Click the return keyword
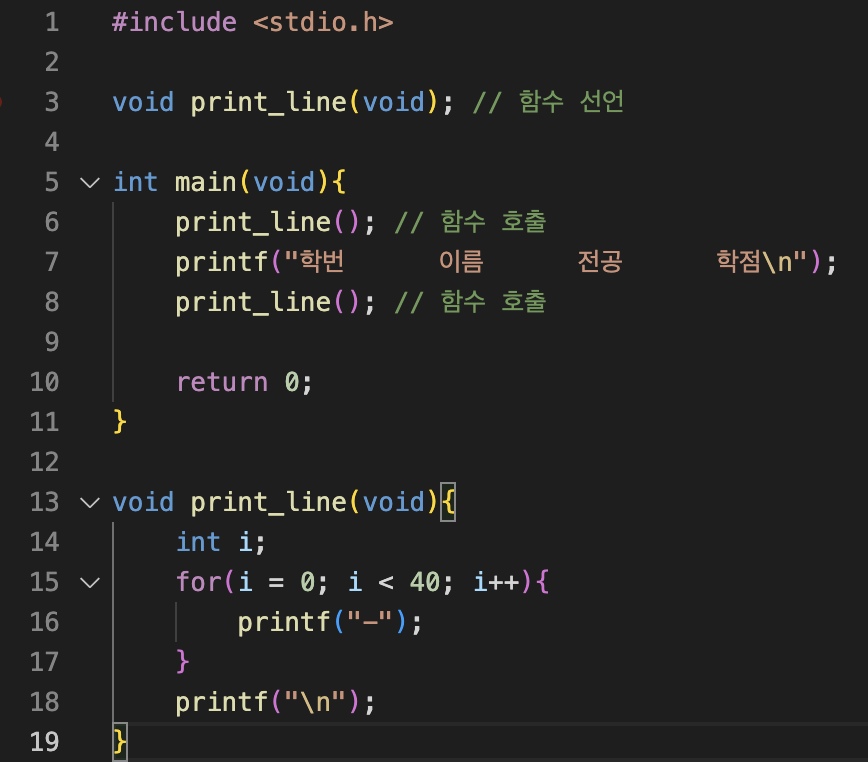Viewport: 868px width, 762px height. tap(222, 382)
